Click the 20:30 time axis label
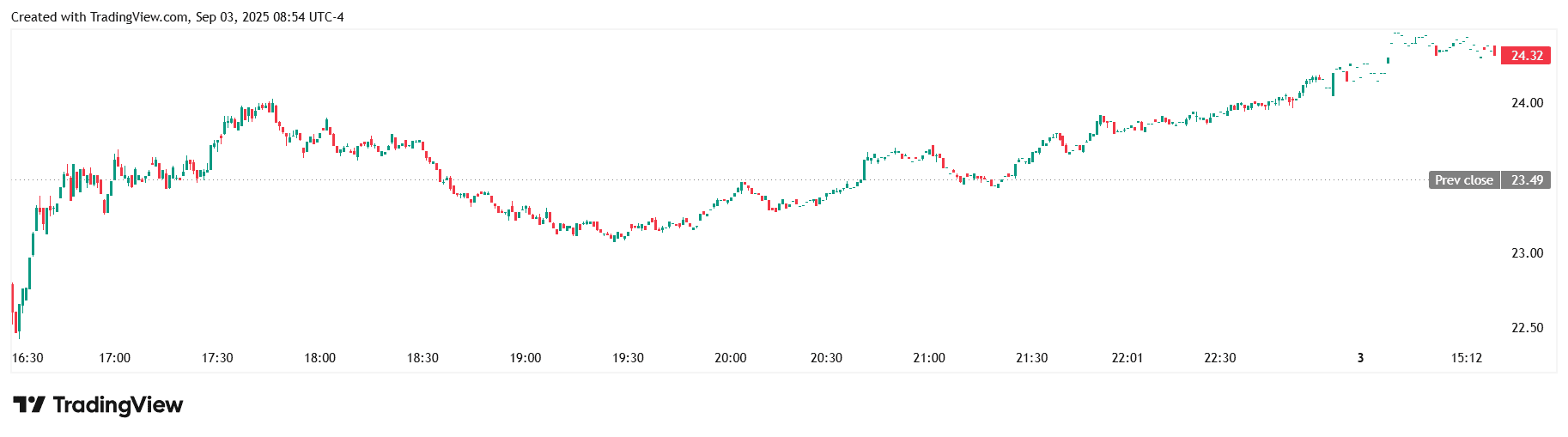The height and width of the screenshot is (437, 1568). pyautogui.click(x=826, y=358)
